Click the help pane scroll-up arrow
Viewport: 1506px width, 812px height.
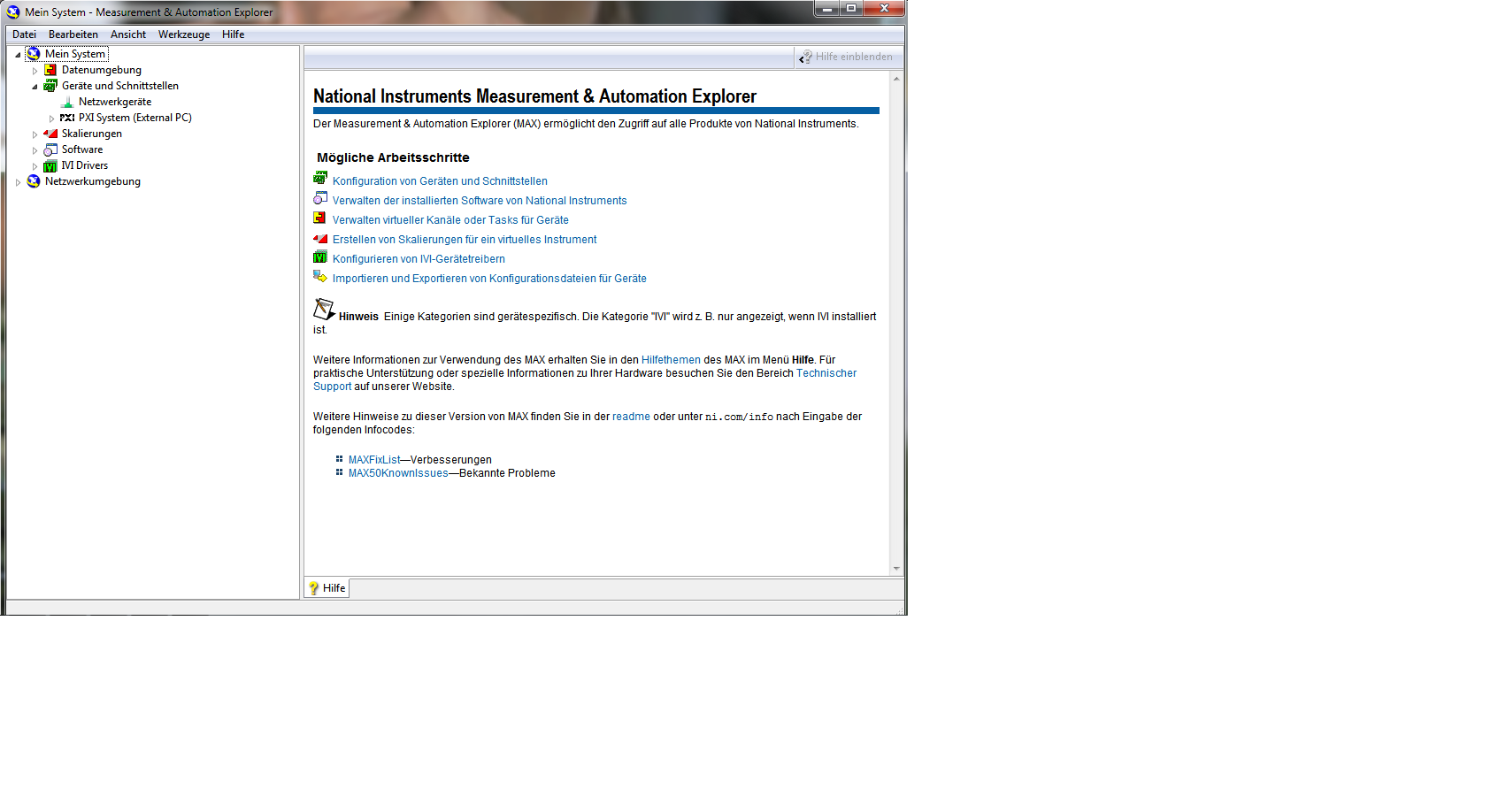896,79
